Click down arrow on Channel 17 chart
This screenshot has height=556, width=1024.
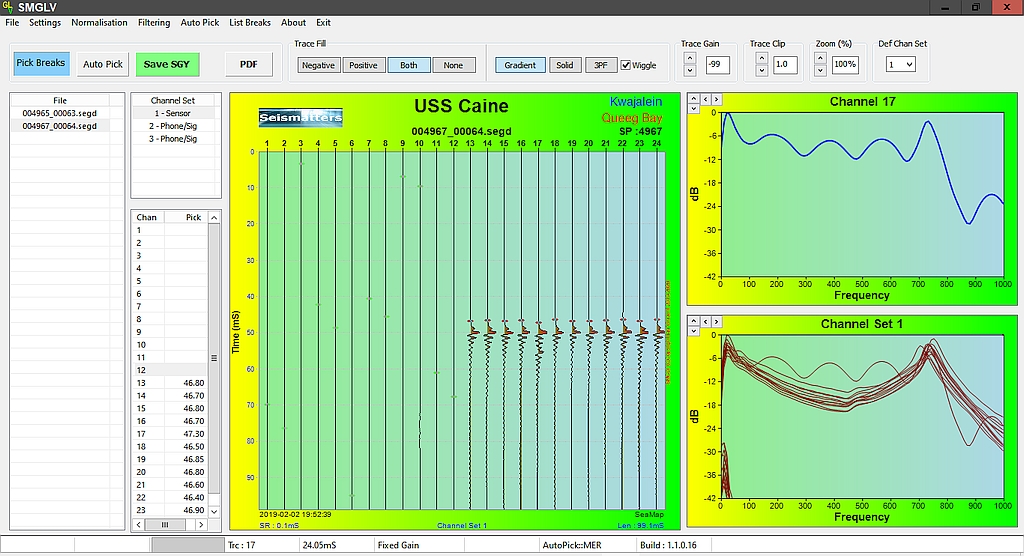(694, 109)
